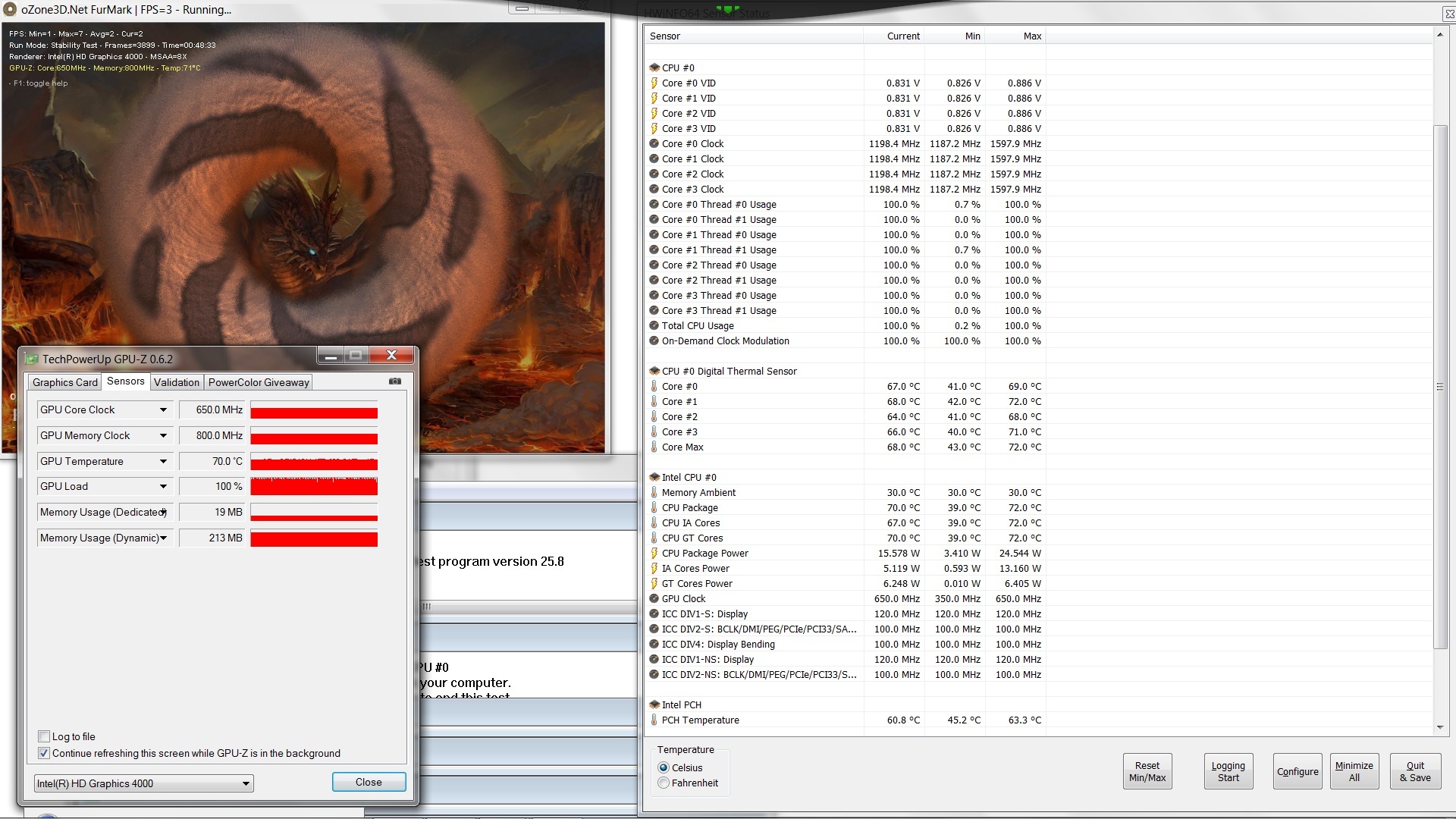Click the Logging Start button
This screenshot has width=1456, height=819.
tap(1228, 771)
